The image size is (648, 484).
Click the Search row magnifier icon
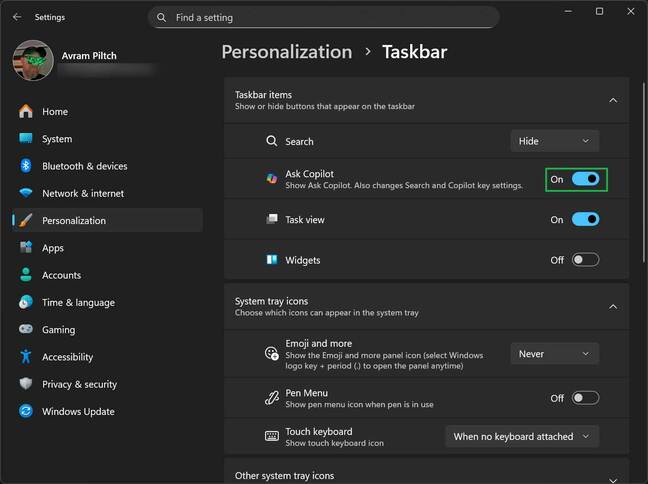click(x=272, y=141)
